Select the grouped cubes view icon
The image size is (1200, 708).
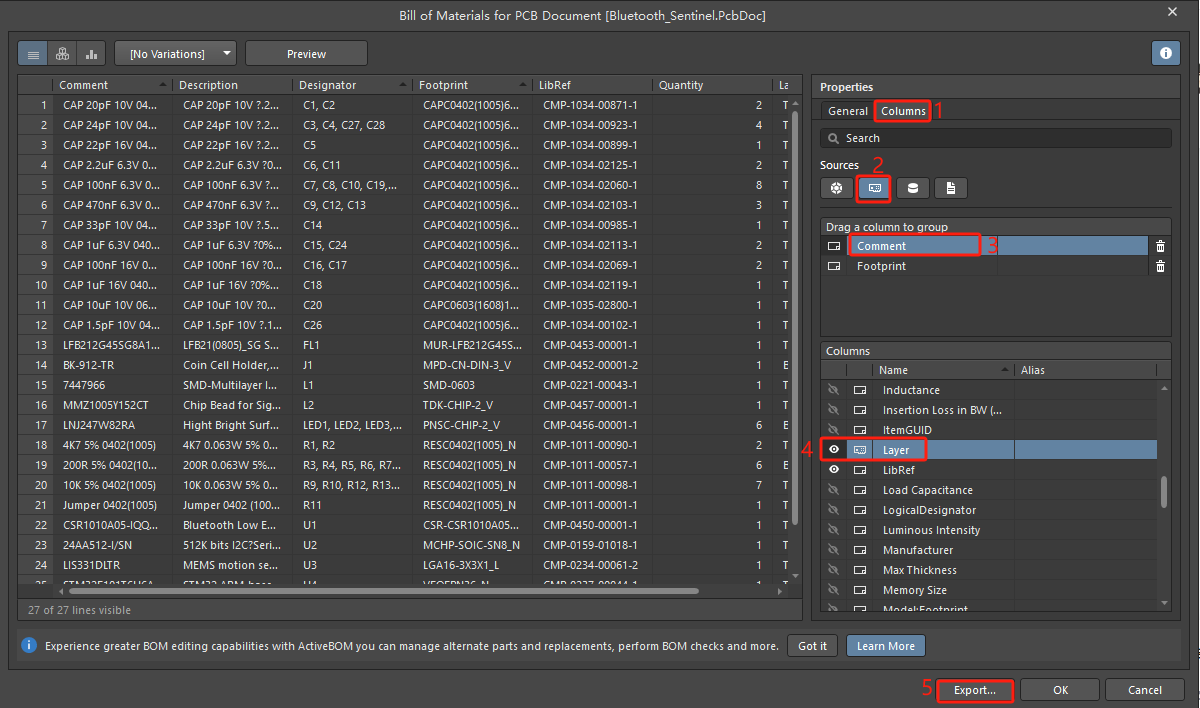point(62,53)
